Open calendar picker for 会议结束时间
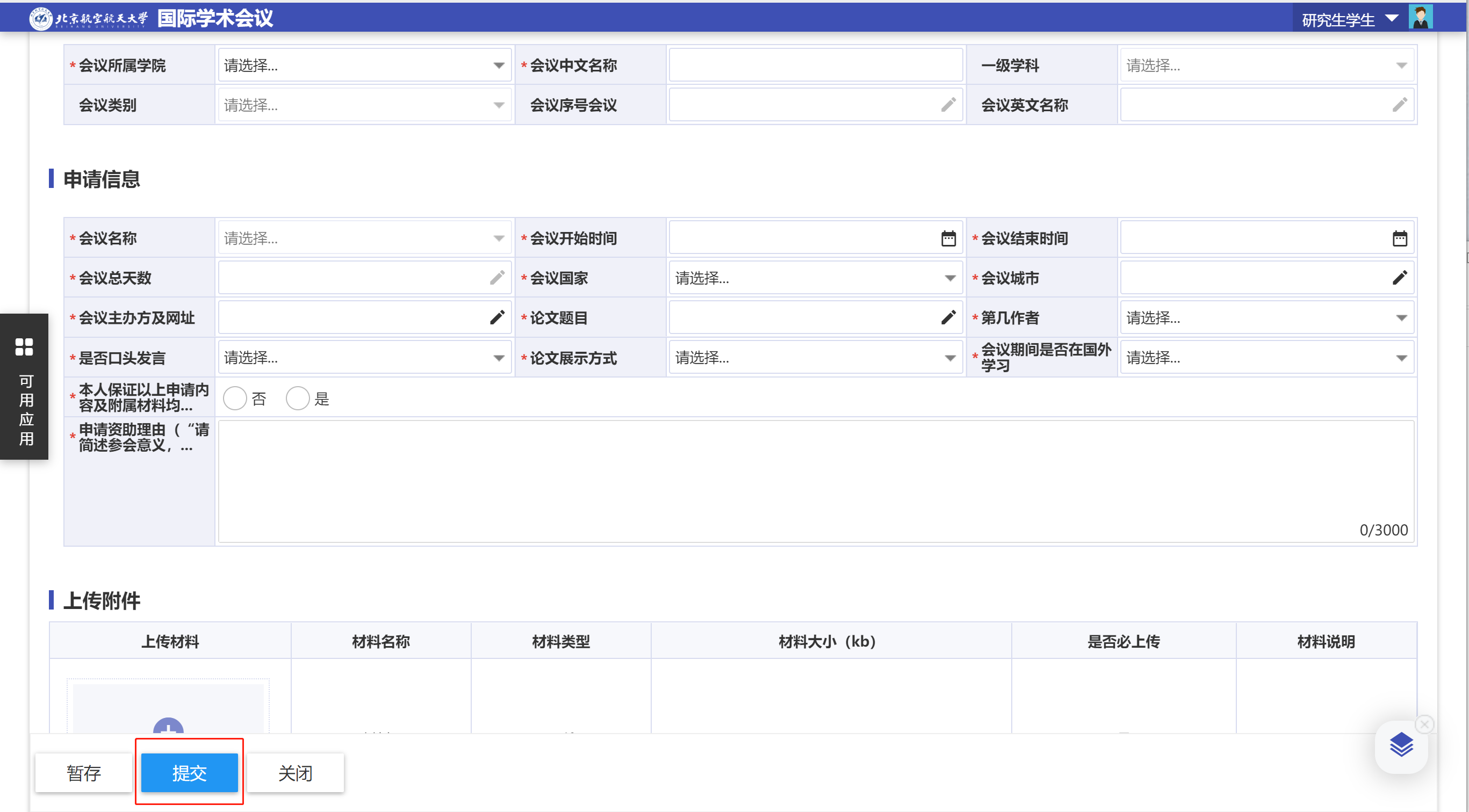Image resolution: width=1469 pixels, height=812 pixels. tap(1400, 238)
